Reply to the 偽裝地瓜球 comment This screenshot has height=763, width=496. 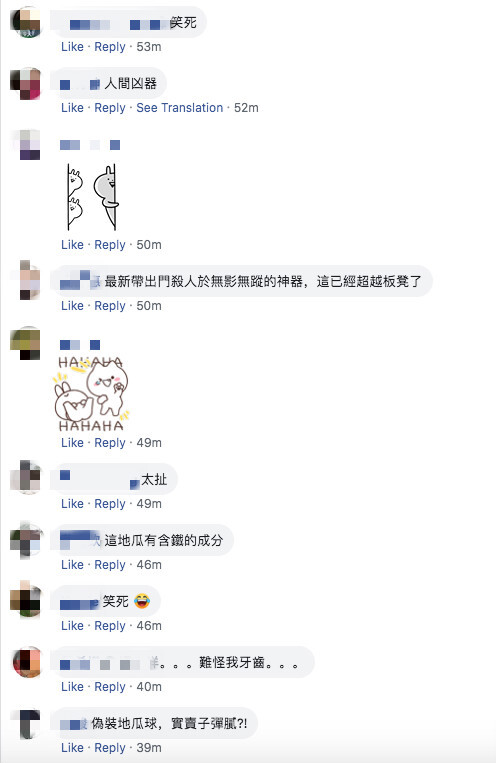[x=110, y=747]
